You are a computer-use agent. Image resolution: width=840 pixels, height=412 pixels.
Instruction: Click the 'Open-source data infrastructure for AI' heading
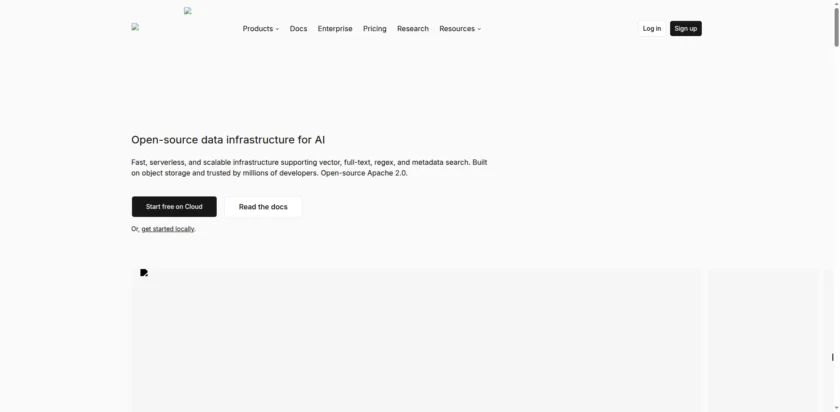pos(228,140)
